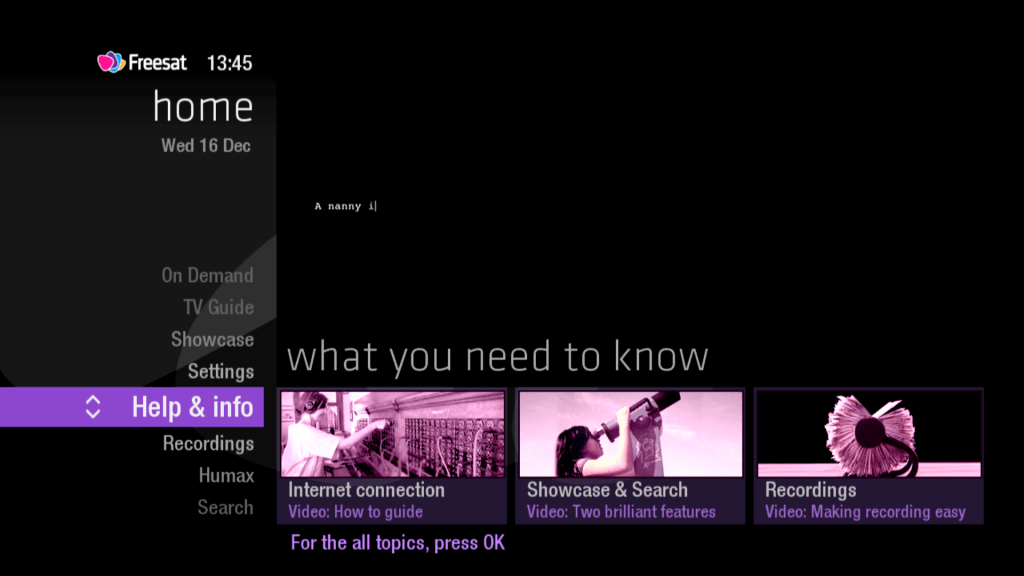The image size is (1024, 576).
Task: Click the 'Wed 16 Dec' date text
Action: click(x=206, y=146)
